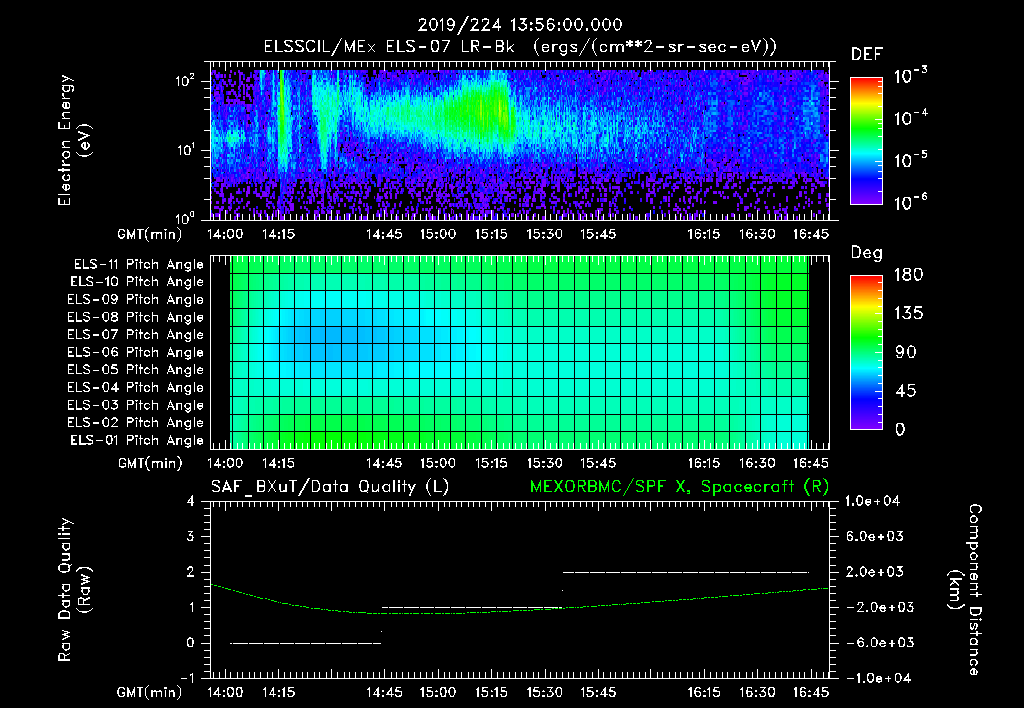Click the Electron Energy (eV) axis label
This screenshot has height=708, width=1024.
click(x=74, y=140)
